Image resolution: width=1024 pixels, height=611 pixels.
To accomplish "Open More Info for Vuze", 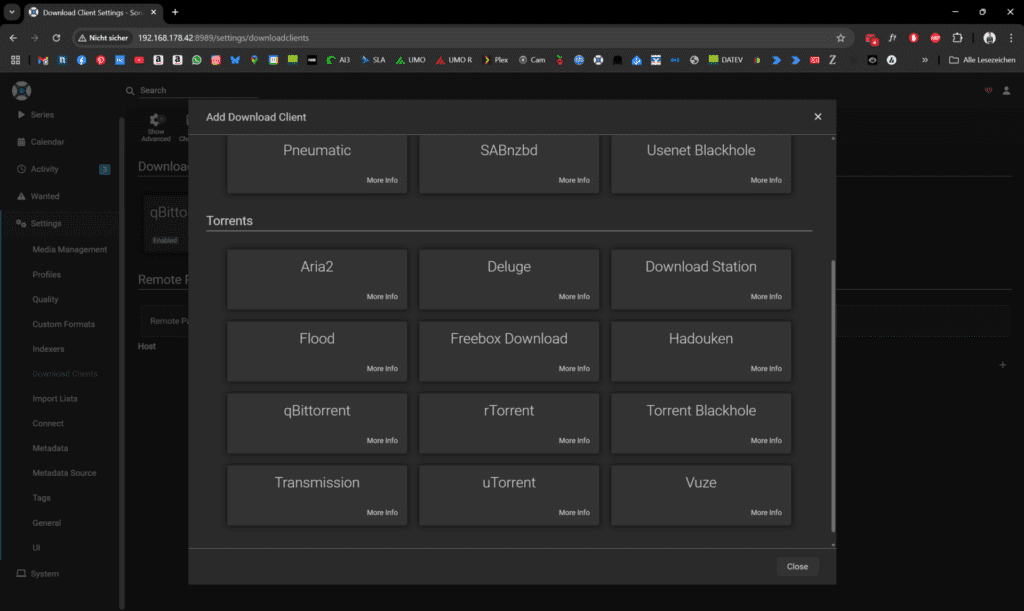I will click(x=766, y=512).
